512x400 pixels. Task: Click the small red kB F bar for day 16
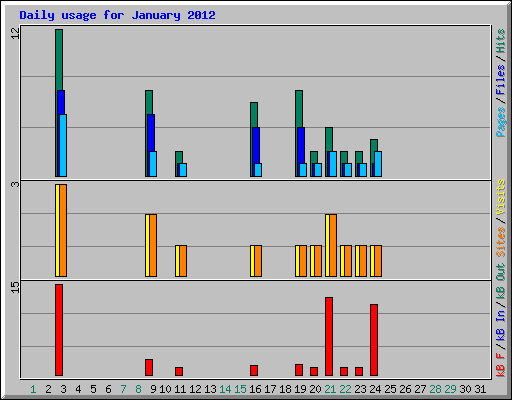point(254,370)
